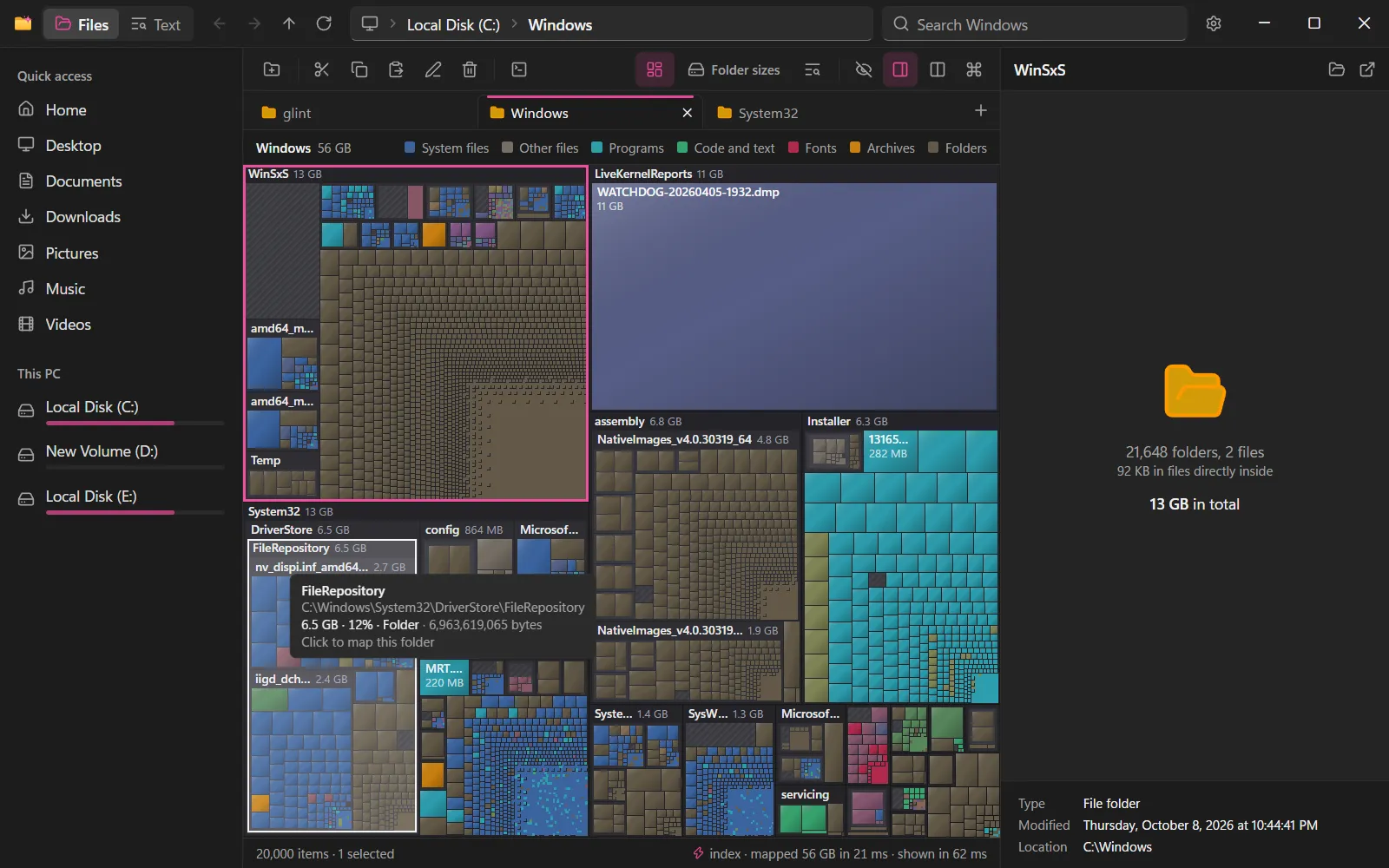
Task: Click the Search Windows field
Action: pyautogui.click(x=1035, y=24)
